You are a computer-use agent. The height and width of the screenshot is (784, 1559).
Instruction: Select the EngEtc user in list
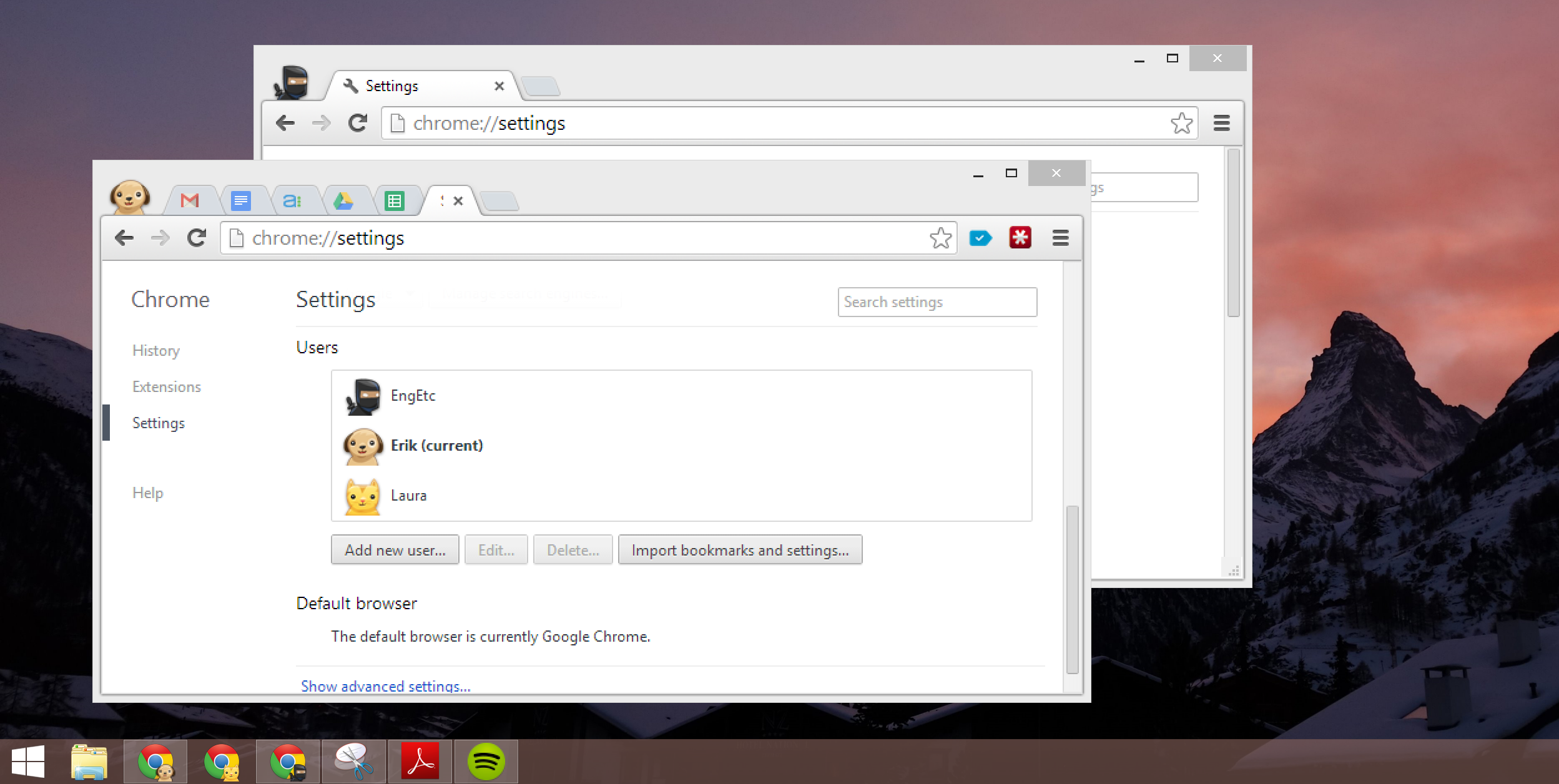[413, 396]
